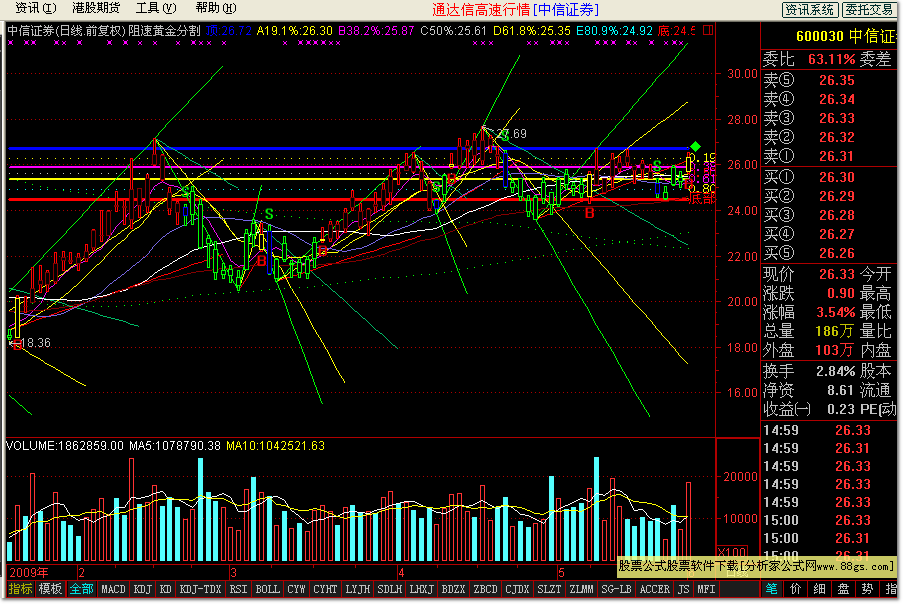Viewport: 904px width, 604px height.
Task: Switch to the KDJ-TDX indicator
Action: 201,589
